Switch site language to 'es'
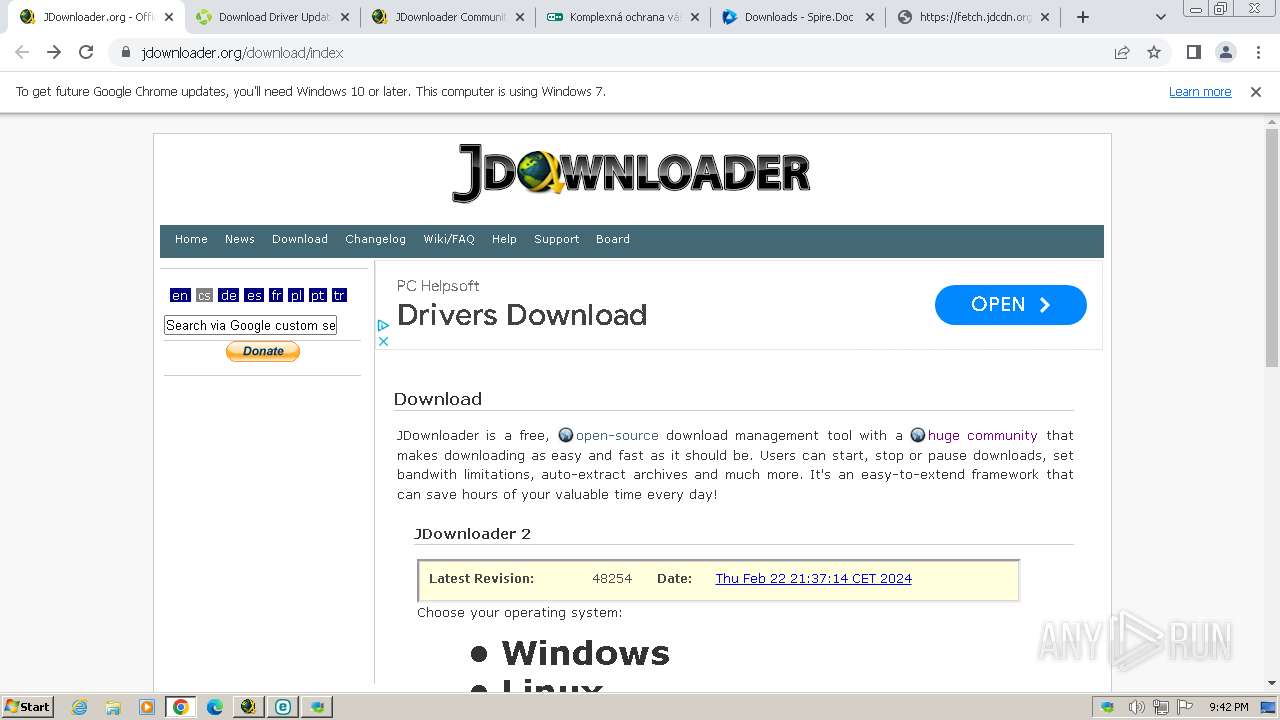 click(254, 295)
